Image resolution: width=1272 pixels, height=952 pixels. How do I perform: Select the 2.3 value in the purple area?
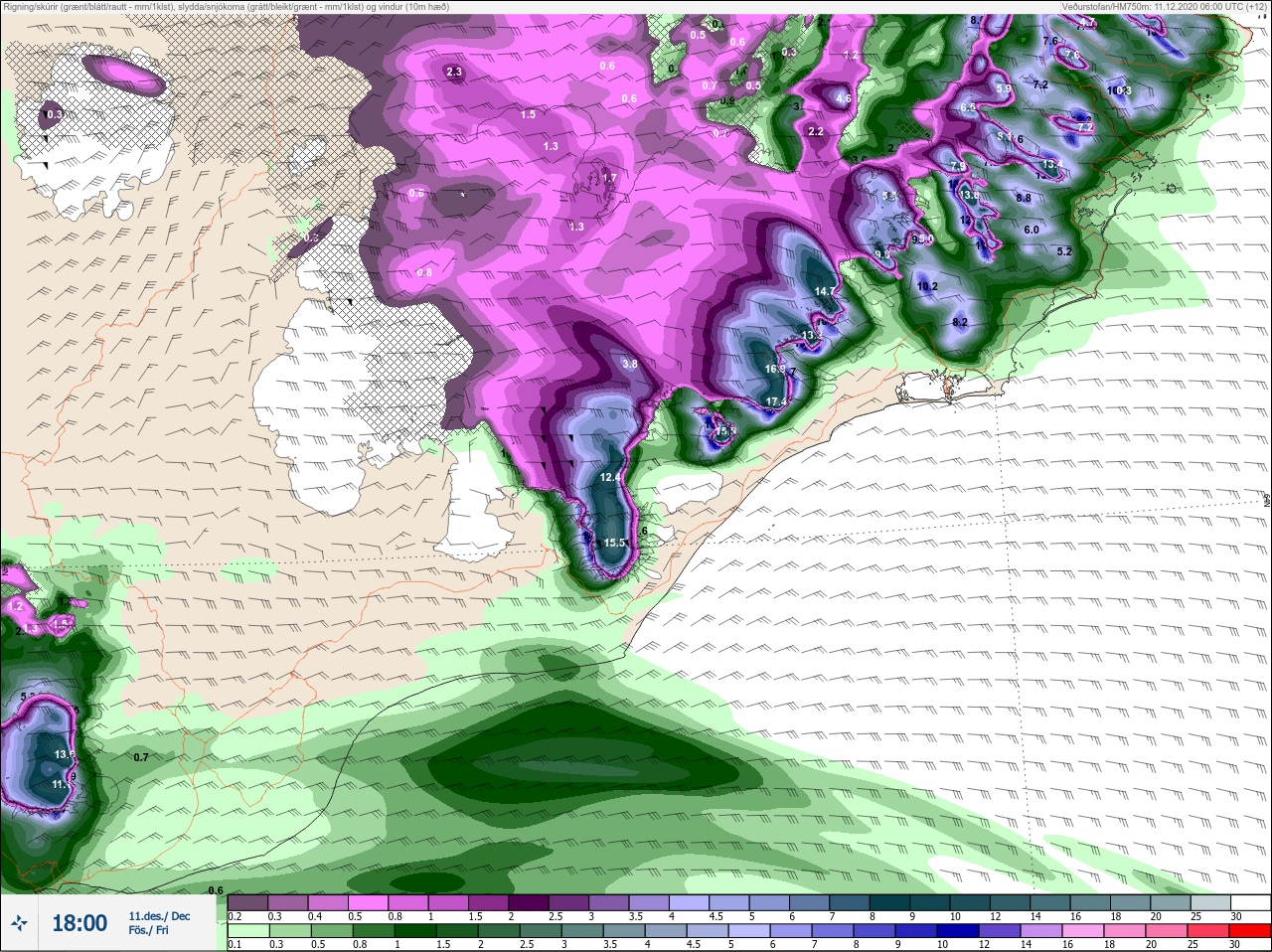click(455, 72)
